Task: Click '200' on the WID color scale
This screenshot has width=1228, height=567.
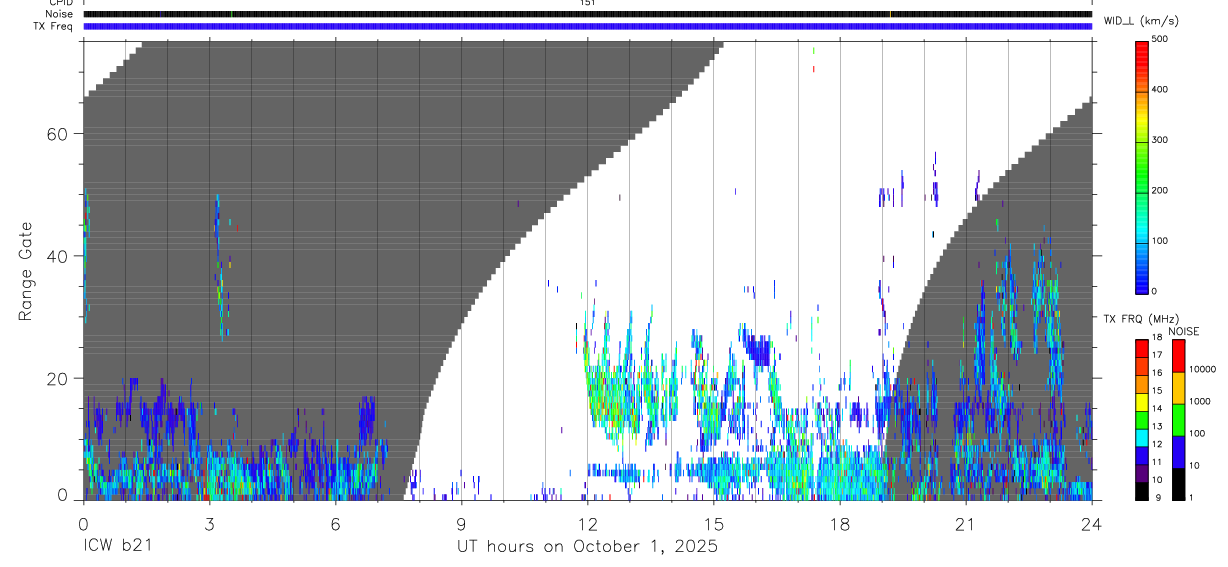Action: coord(1160,190)
